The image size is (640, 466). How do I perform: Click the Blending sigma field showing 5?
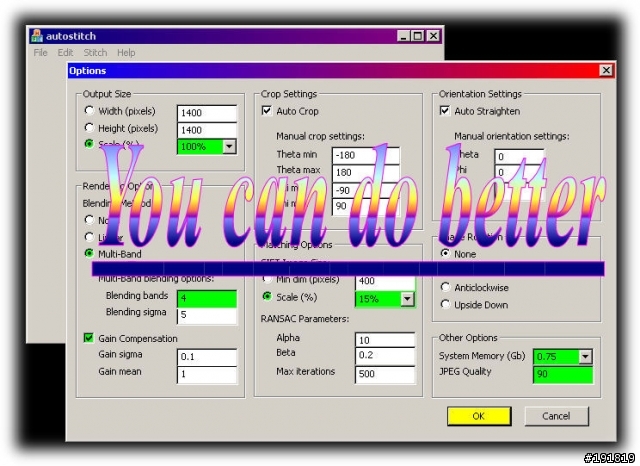207,316
